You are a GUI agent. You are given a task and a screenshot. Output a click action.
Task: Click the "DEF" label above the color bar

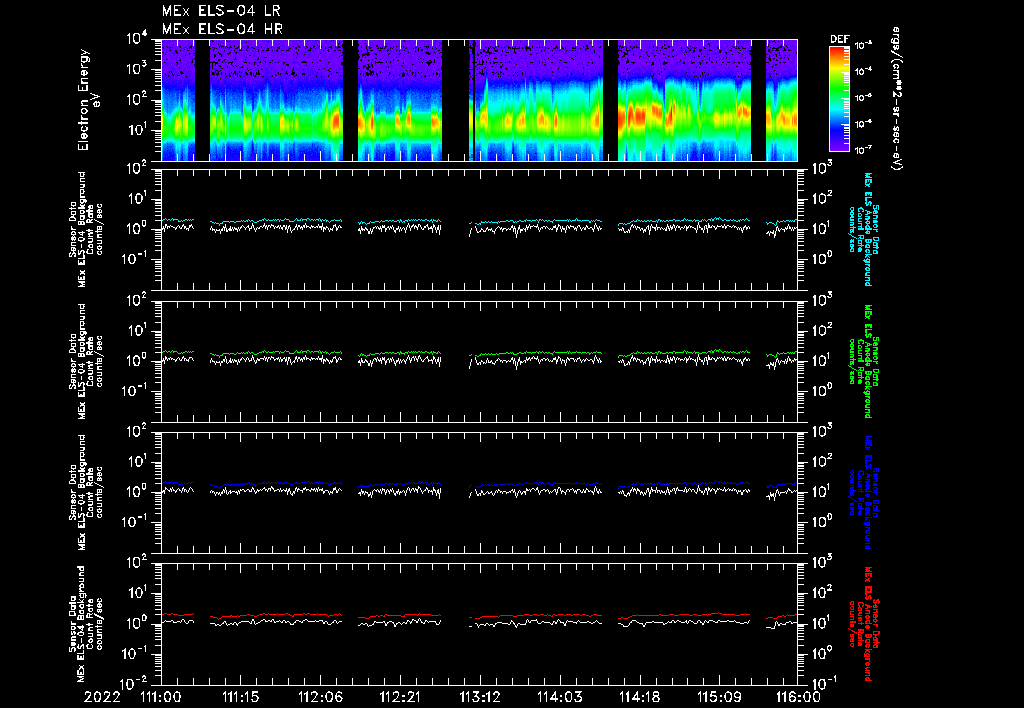(839, 39)
